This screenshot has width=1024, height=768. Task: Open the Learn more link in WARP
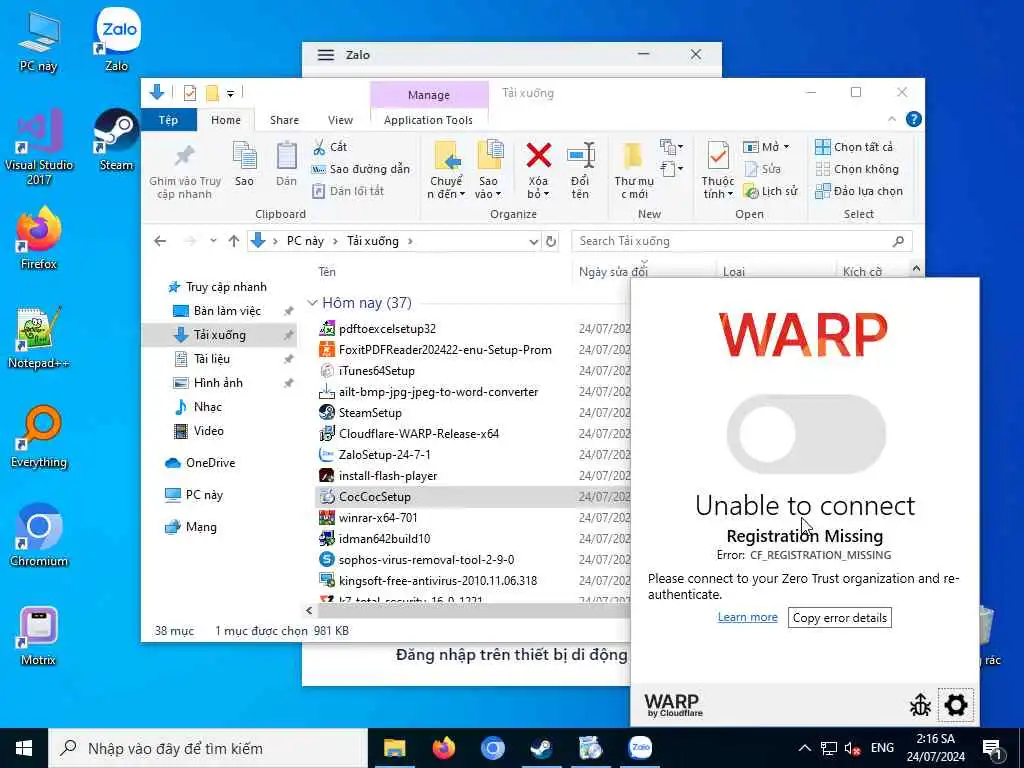coord(747,617)
